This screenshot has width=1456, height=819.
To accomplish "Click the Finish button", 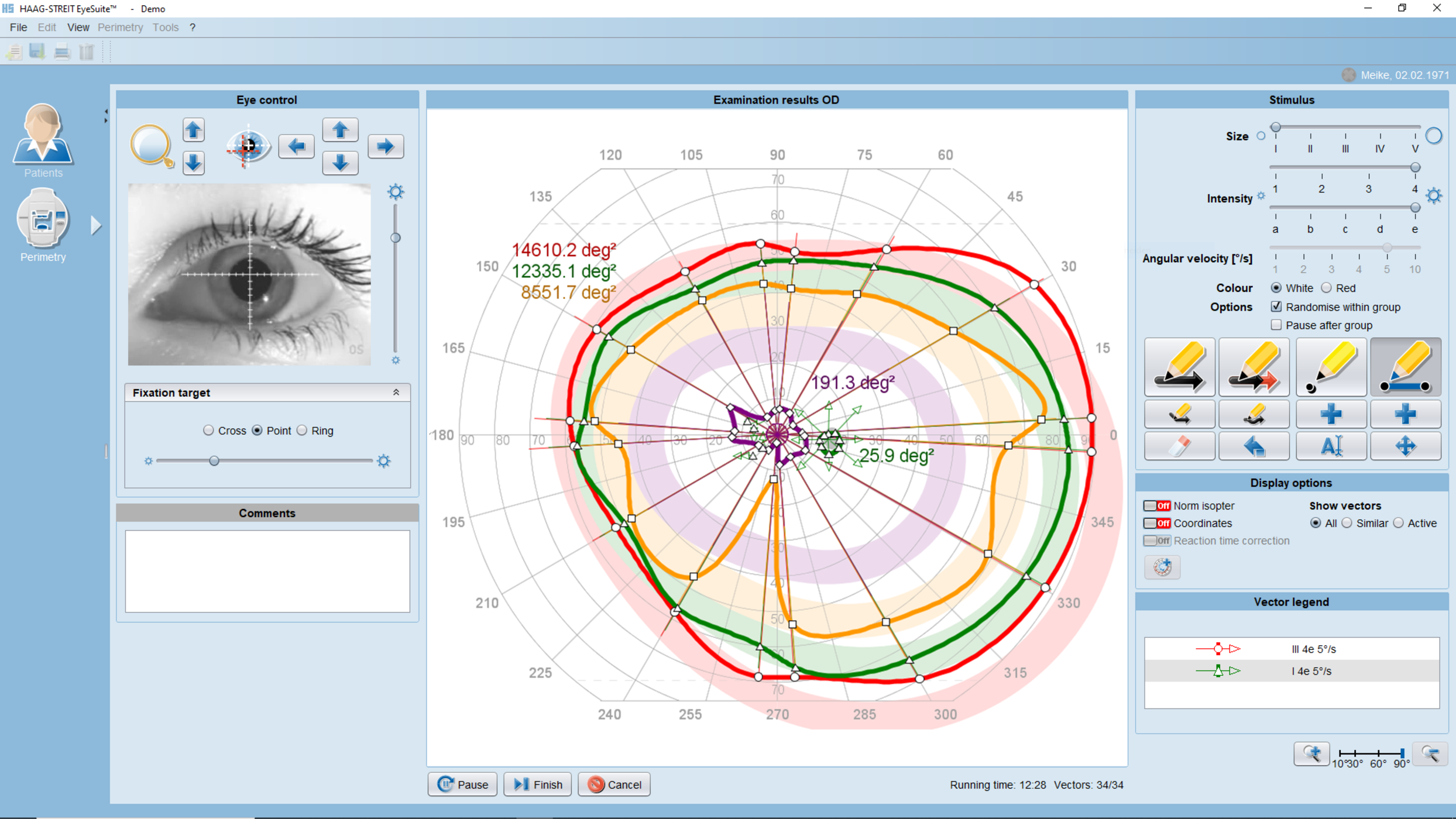I will [537, 784].
